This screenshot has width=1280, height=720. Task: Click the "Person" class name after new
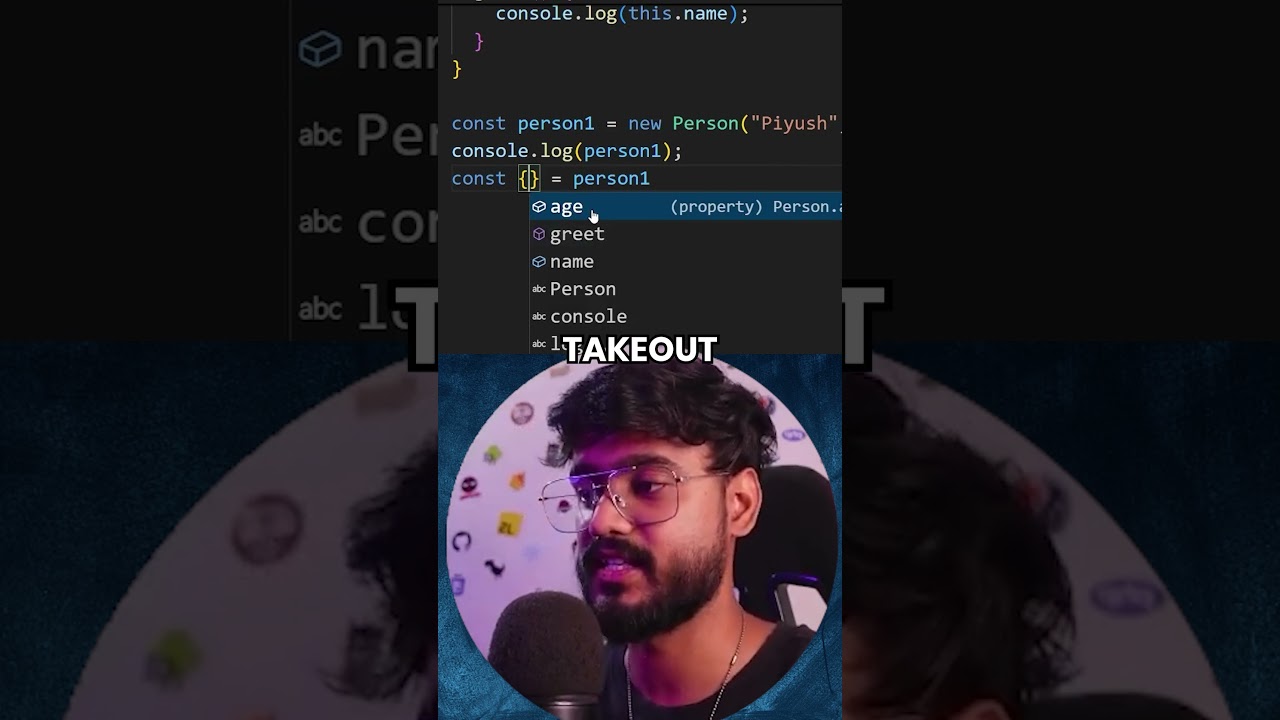point(705,124)
